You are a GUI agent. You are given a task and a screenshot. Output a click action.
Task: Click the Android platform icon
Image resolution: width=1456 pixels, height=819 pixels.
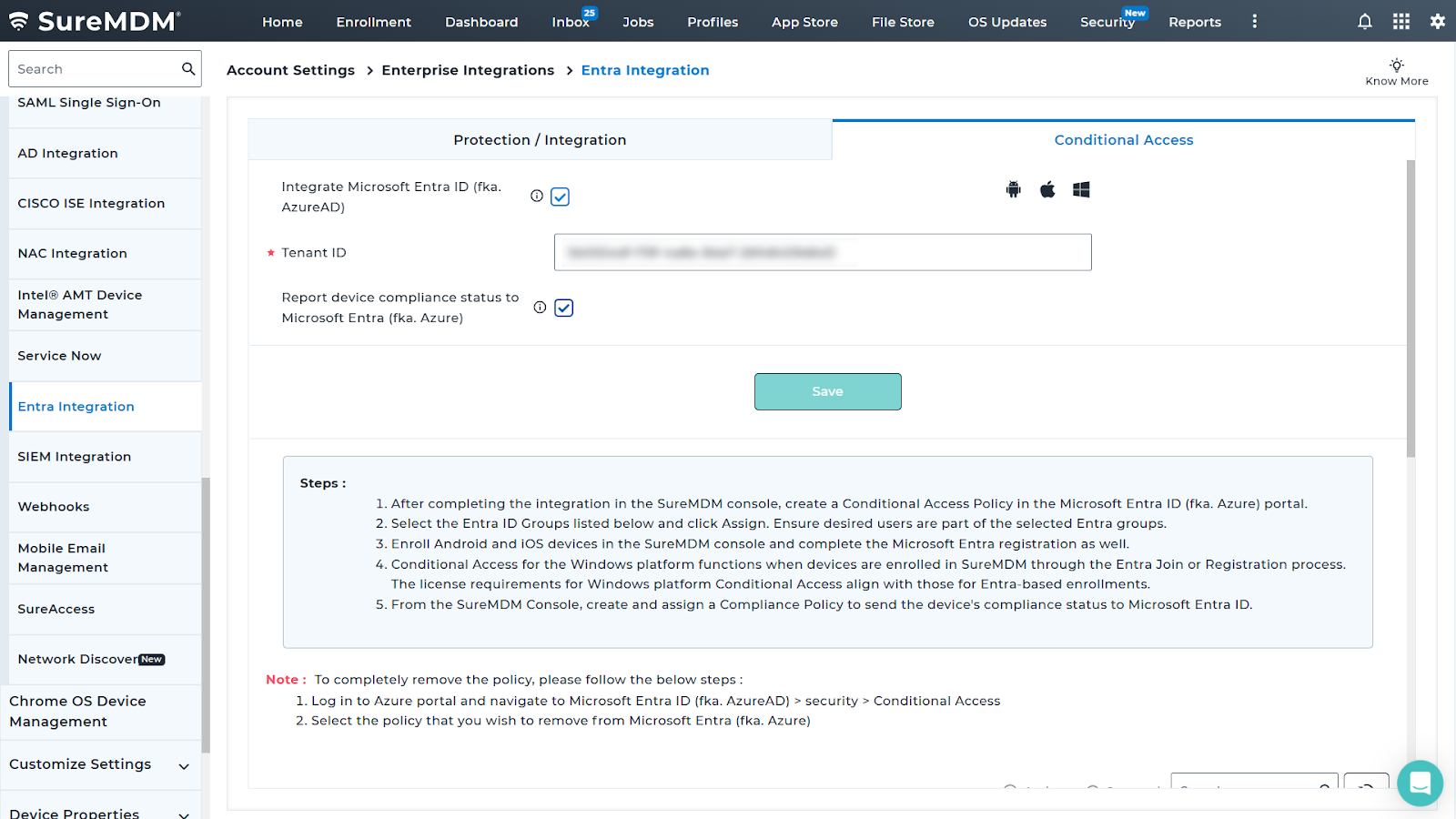click(1014, 189)
